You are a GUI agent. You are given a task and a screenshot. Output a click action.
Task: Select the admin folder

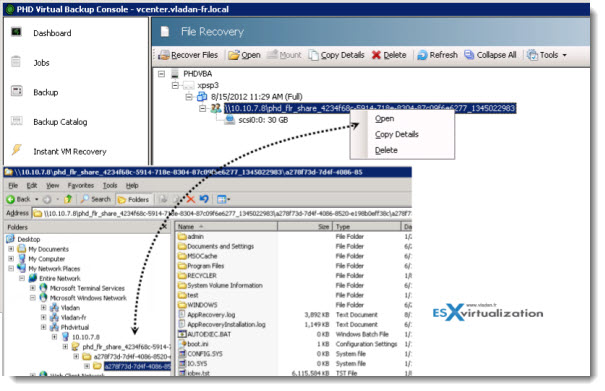[x=195, y=237]
